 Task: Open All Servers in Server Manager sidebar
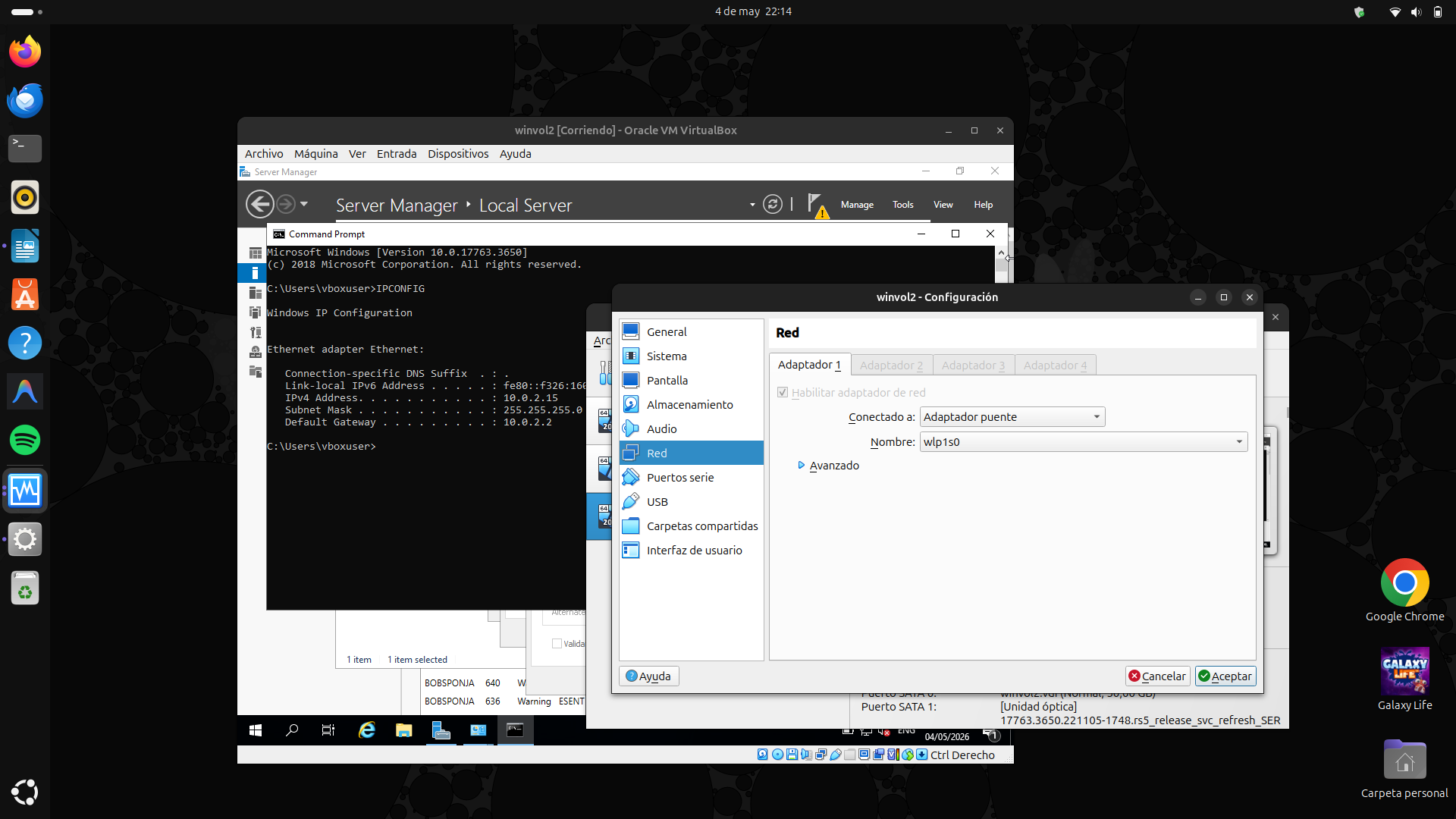(256, 293)
